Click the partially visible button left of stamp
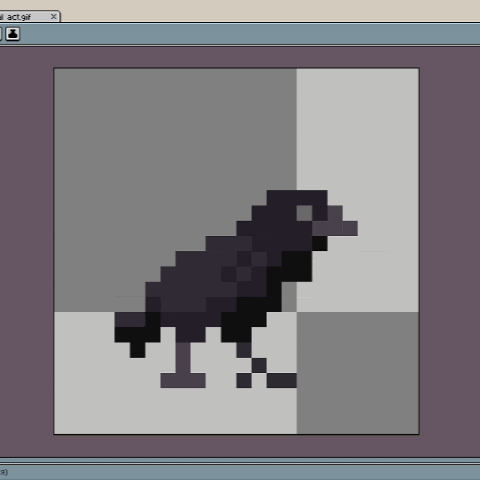This screenshot has width=480, height=480. [1, 34]
